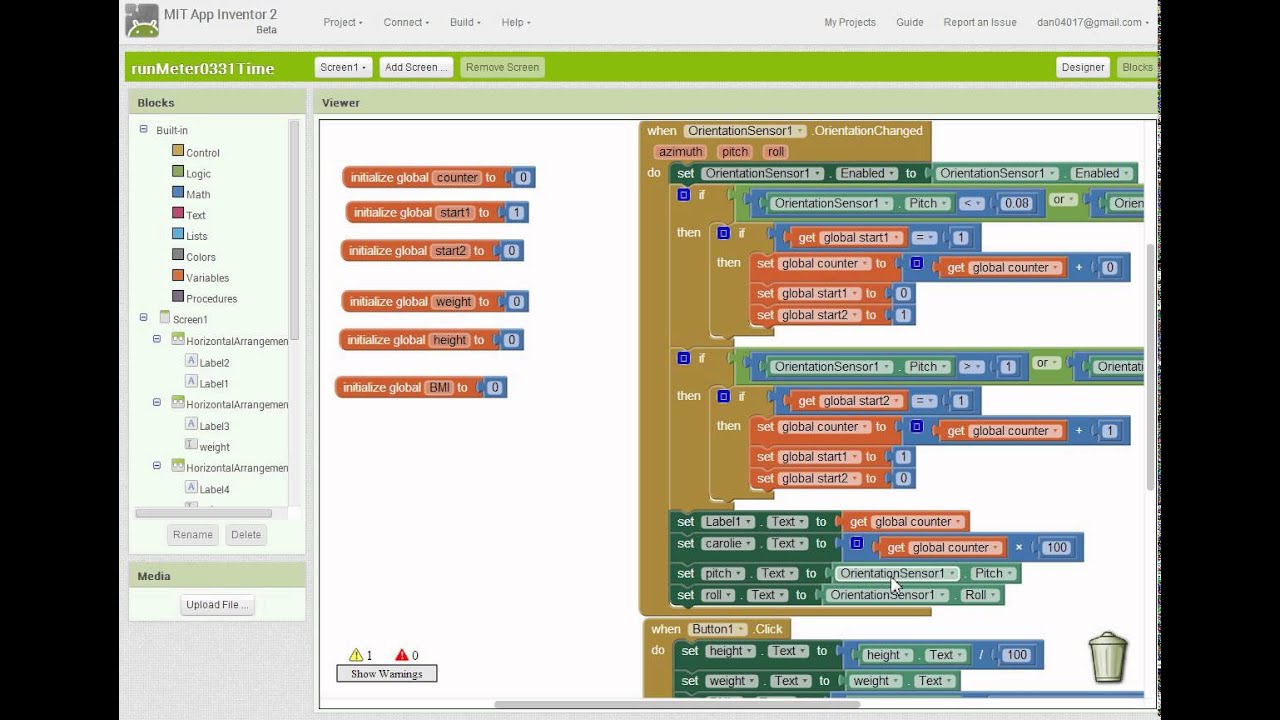Collapse the Built-in tree node
Screen dimensions: 1280x720
pyautogui.click(x=143, y=129)
